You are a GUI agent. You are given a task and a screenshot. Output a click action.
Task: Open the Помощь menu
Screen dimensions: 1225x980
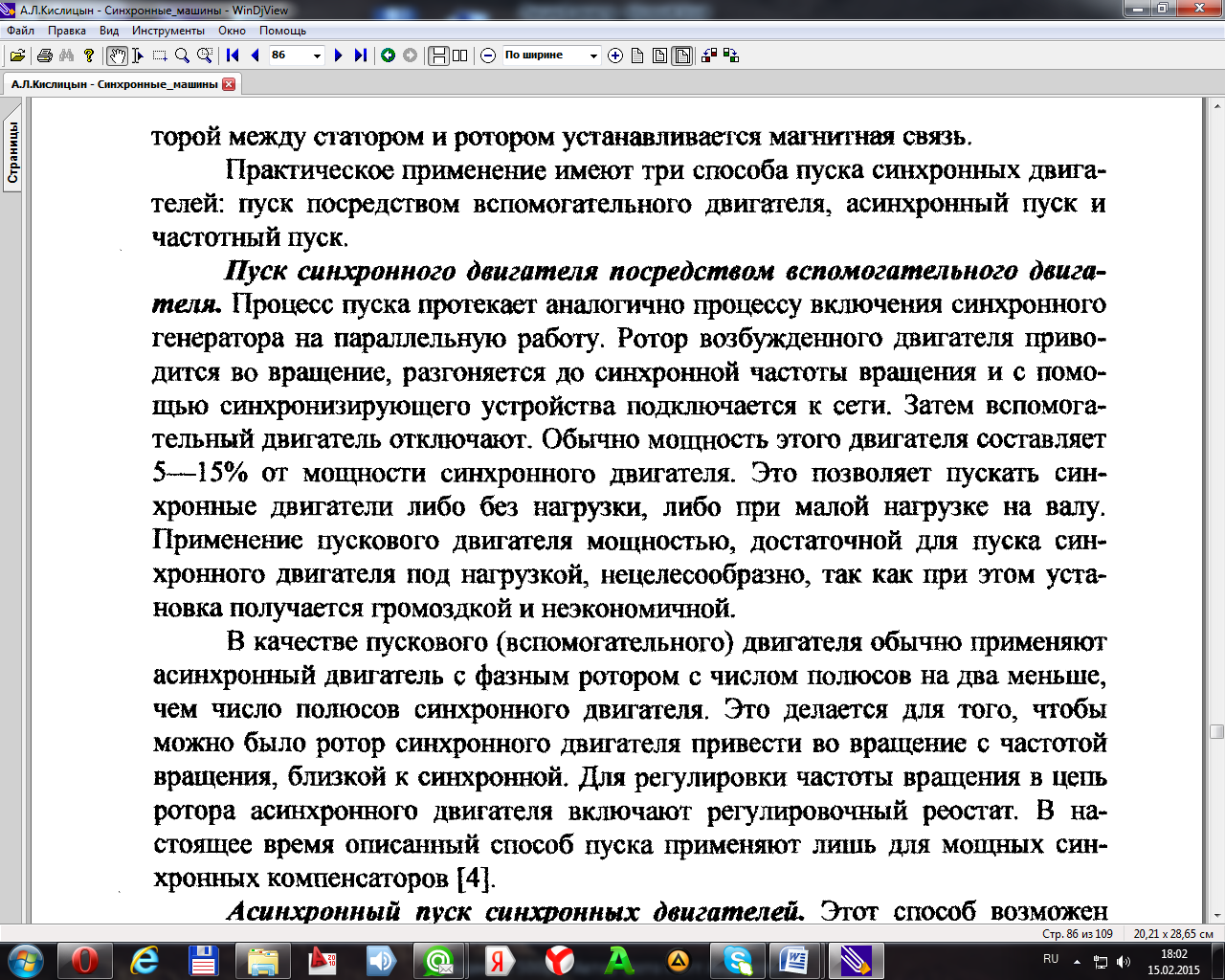[x=282, y=31]
